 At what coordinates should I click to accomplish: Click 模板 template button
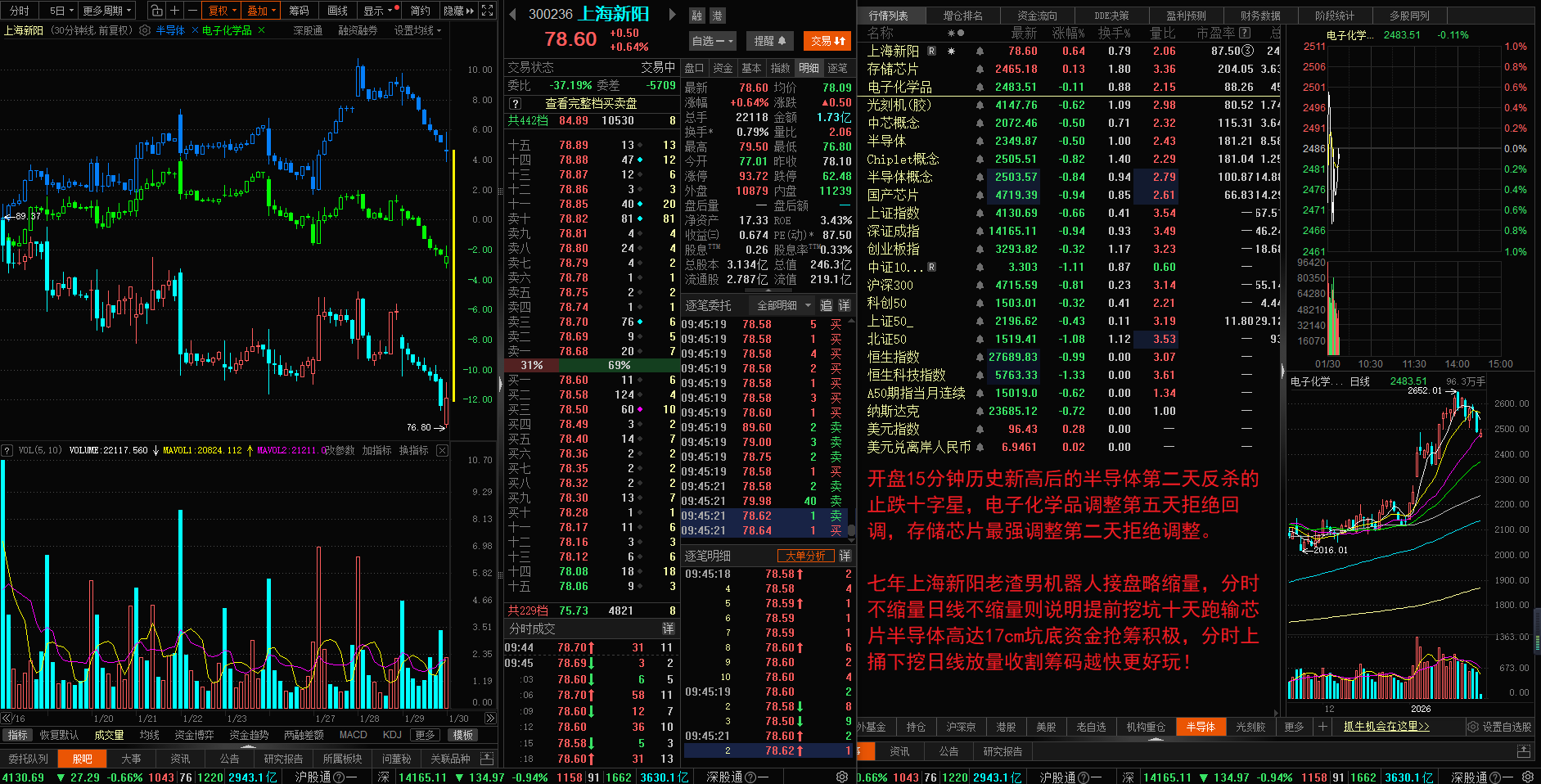click(x=462, y=735)
